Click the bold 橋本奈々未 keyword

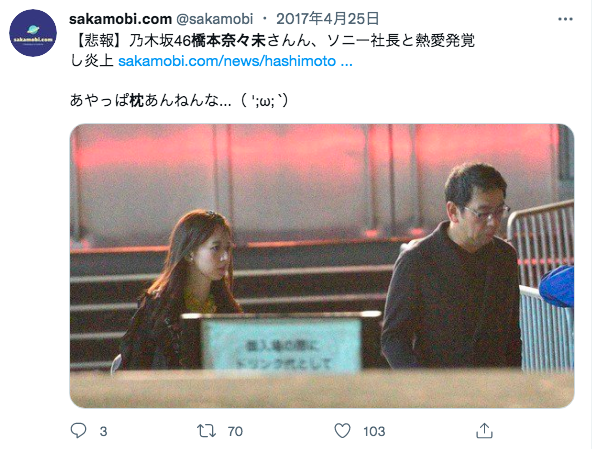(x=228, y=40)
